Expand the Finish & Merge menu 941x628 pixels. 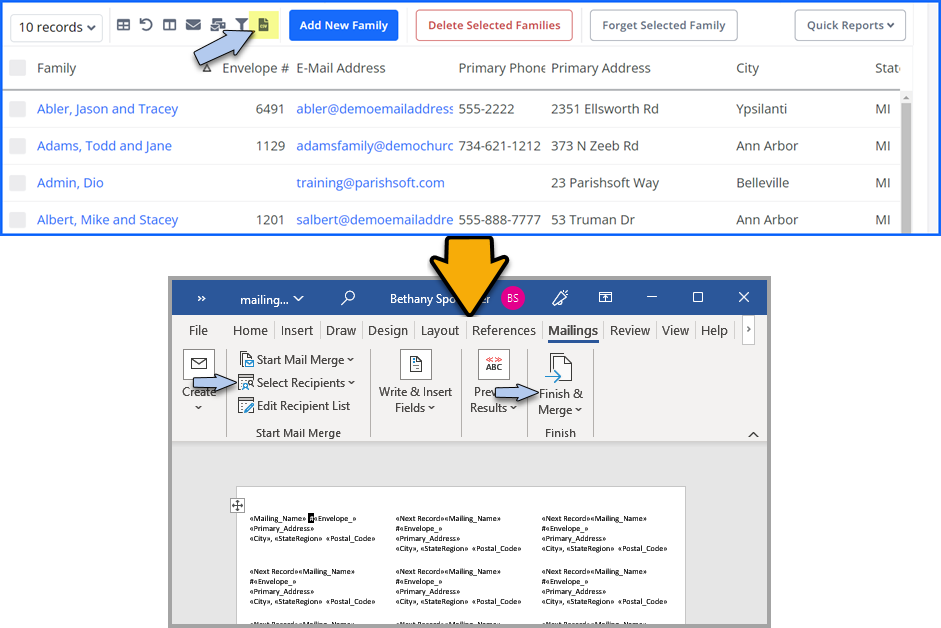click(579, 410)
